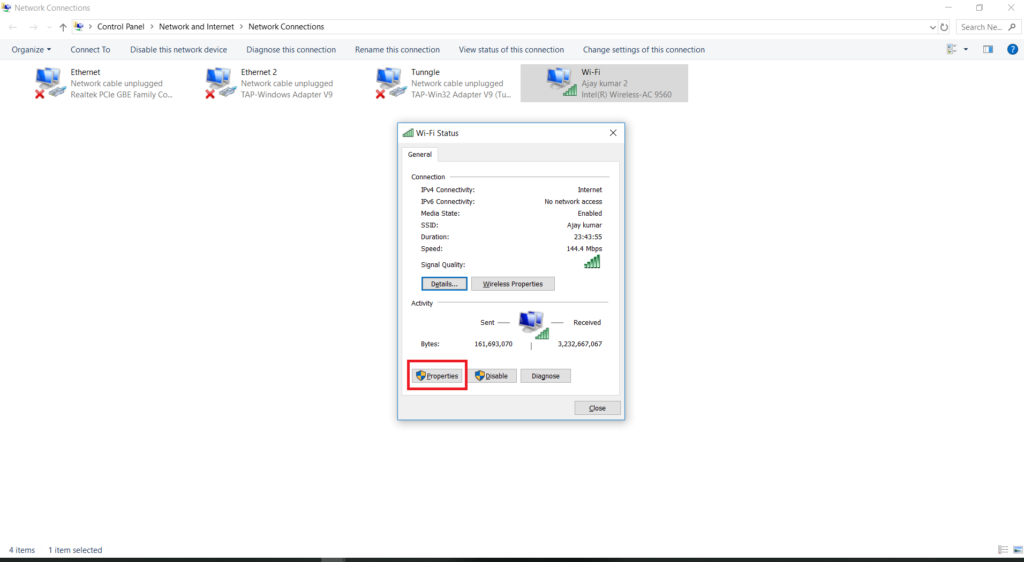Open the Help question mark icon
The image size is (1024, 562).
(1012, 49)
